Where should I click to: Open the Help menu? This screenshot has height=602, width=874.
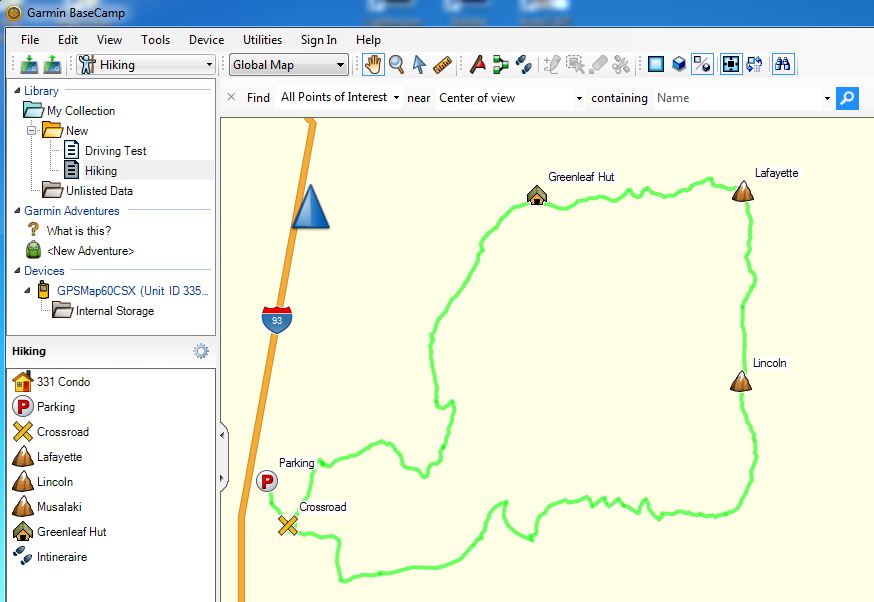368,40
